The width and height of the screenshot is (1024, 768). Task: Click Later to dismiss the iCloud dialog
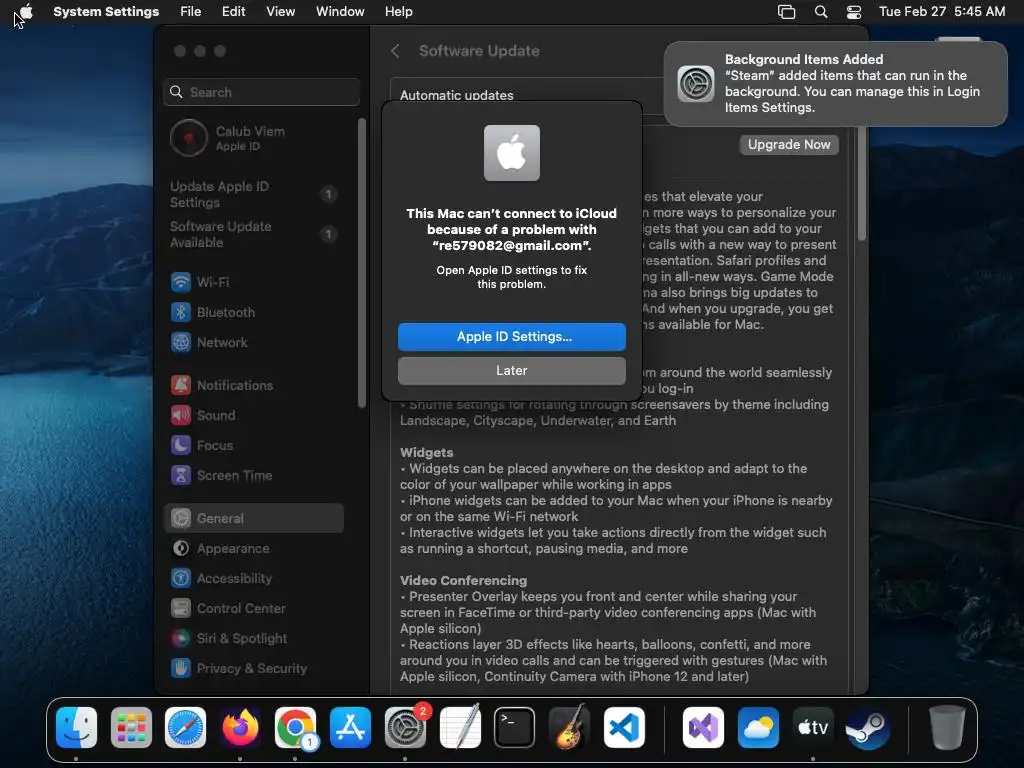[511, 370]
